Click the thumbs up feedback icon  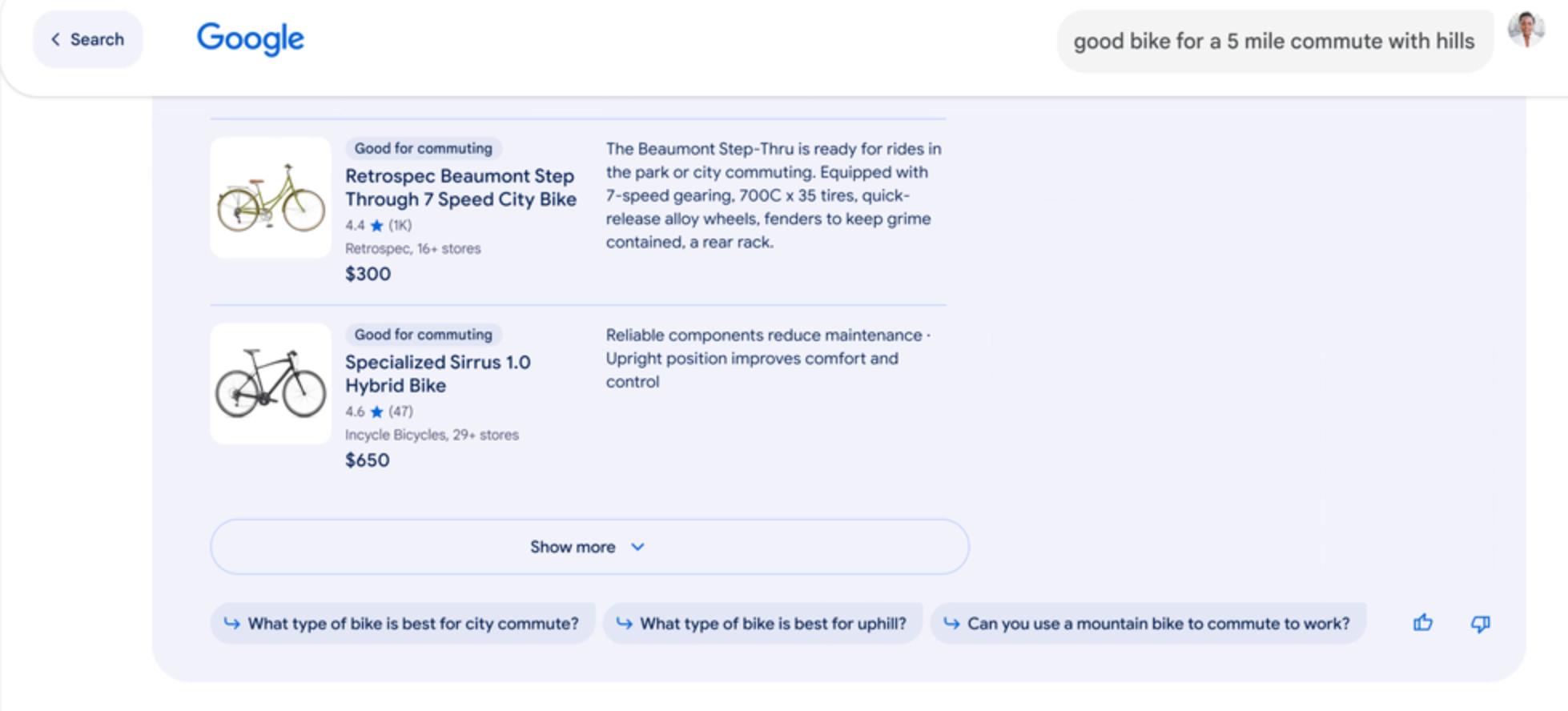(1422, 623)
